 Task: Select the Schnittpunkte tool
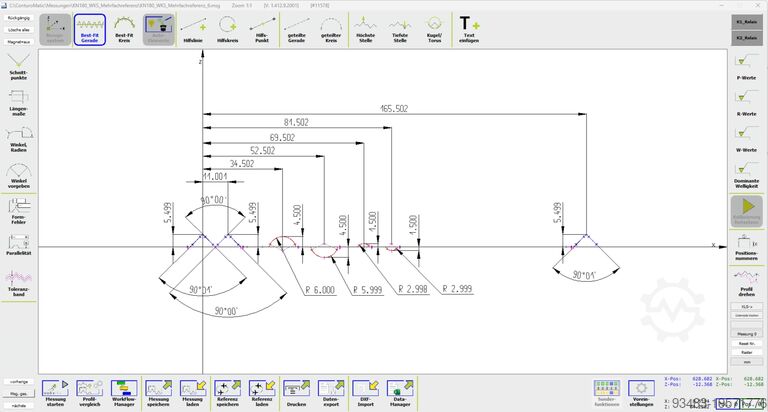tap(18, 70)
